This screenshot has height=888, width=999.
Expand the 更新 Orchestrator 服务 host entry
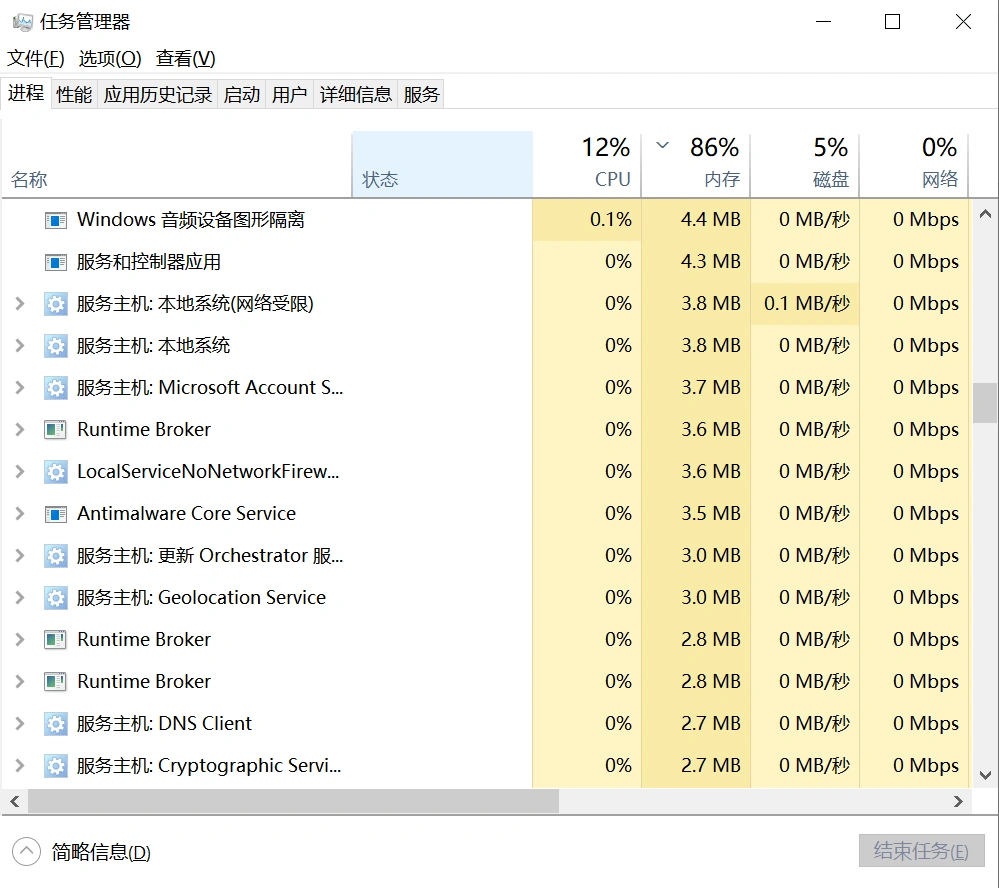[18, 555]
